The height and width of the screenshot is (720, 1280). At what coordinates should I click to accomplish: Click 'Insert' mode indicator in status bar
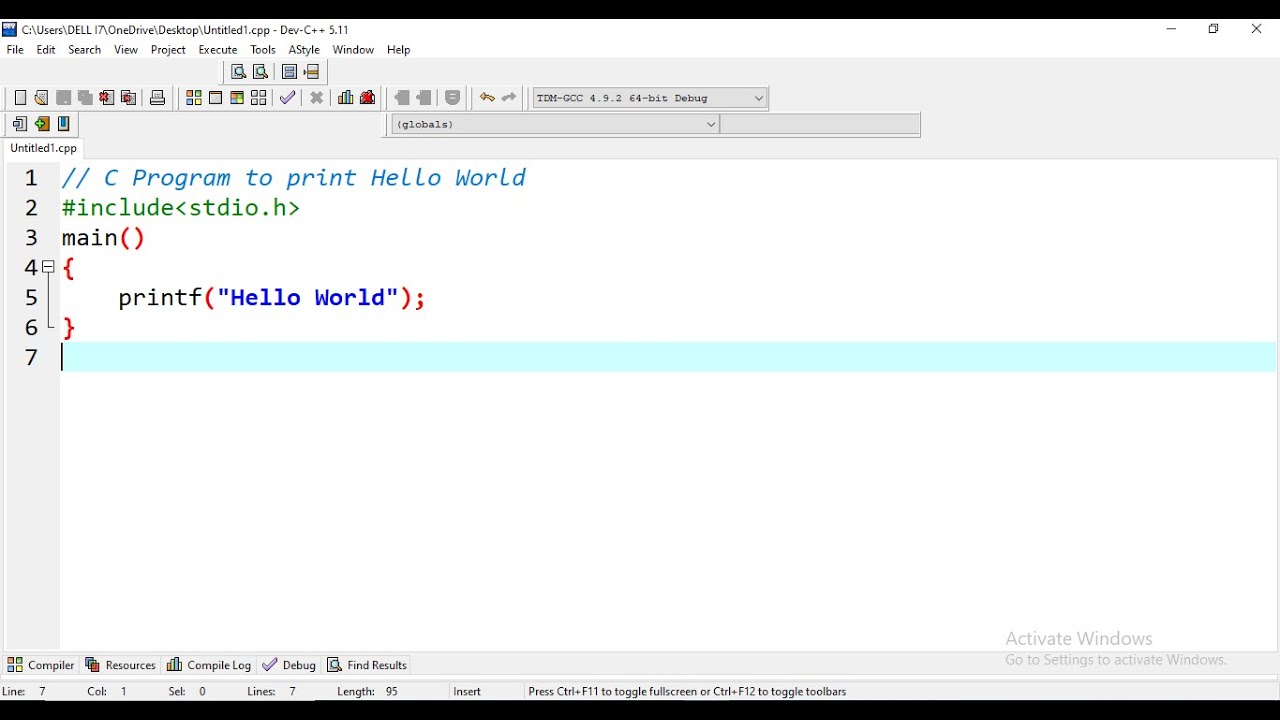point(467,692)
